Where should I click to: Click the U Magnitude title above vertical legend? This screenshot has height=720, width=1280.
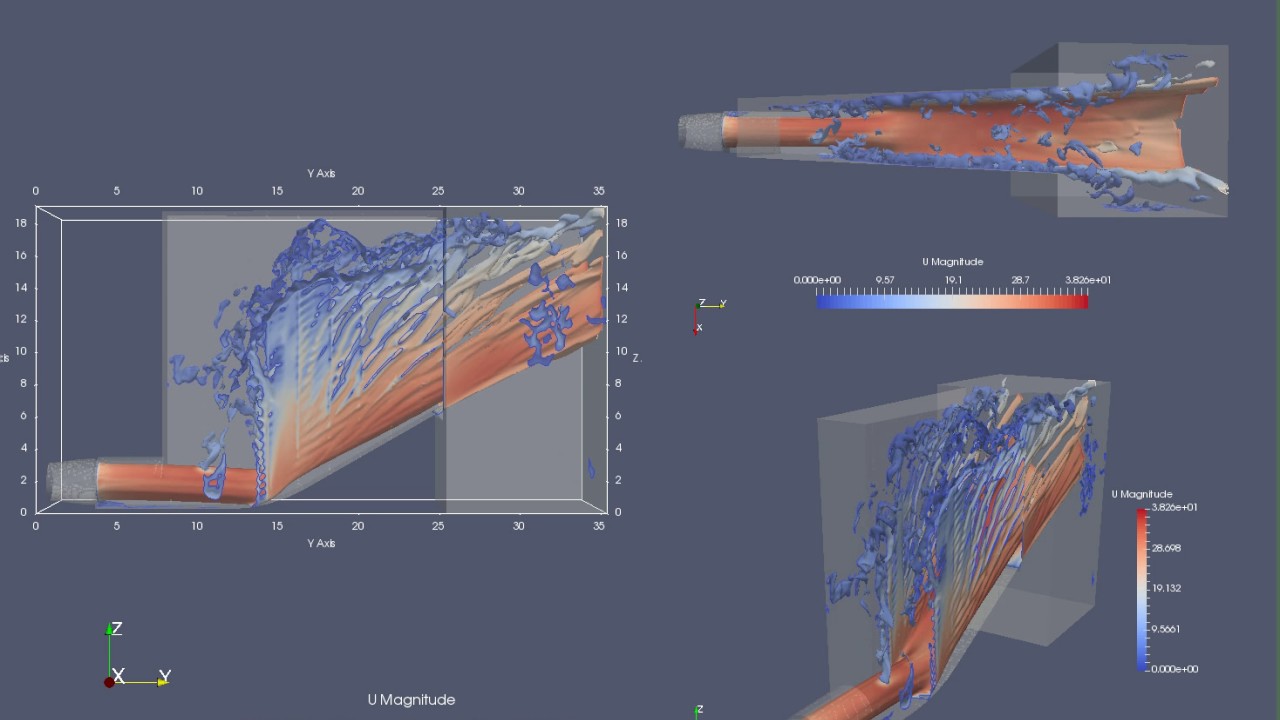[x=1142, y=494]
